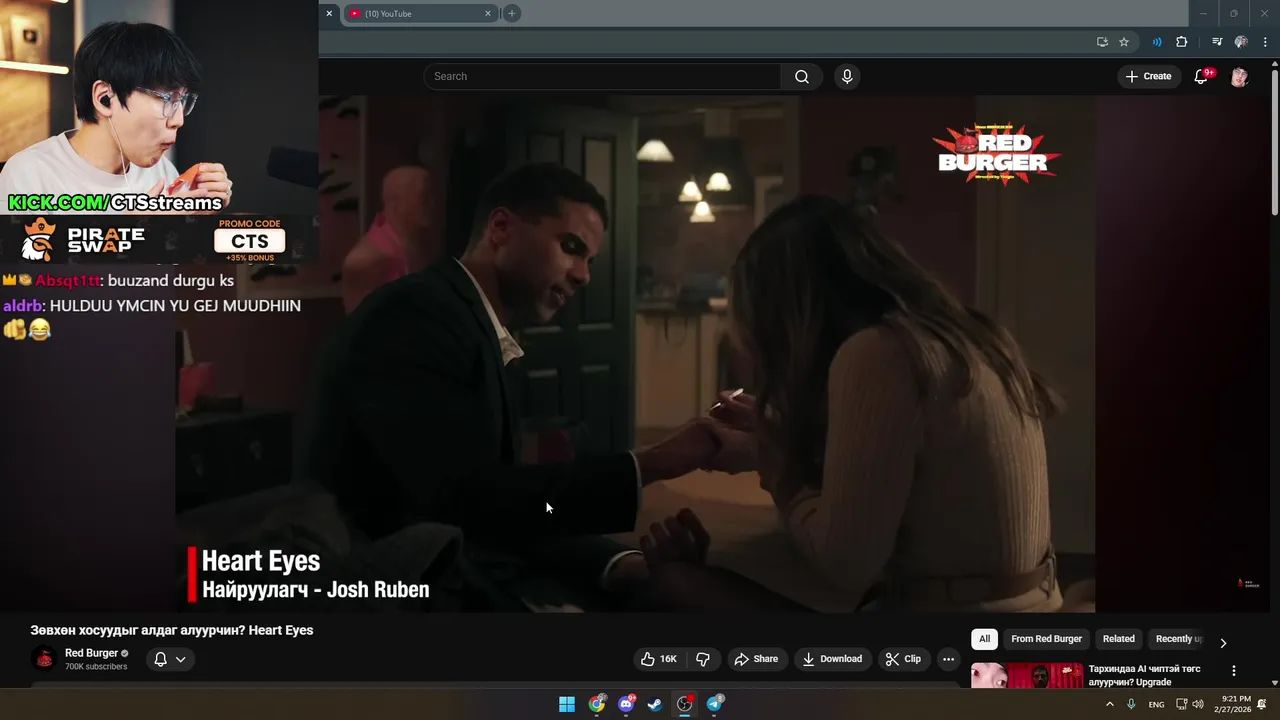The width and height of the screenshot is (1280, 720).
Task: Bookmark this page with the star icon
Action: (1124, 42)
